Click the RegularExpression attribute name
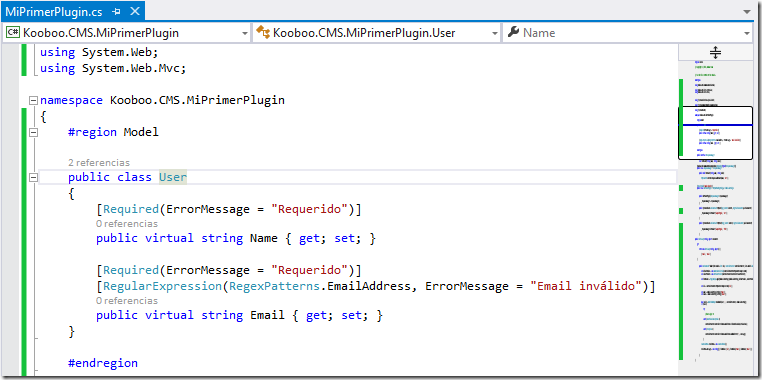Image resolution: width=762 pixels, height=380 pixels. [163, 286]
